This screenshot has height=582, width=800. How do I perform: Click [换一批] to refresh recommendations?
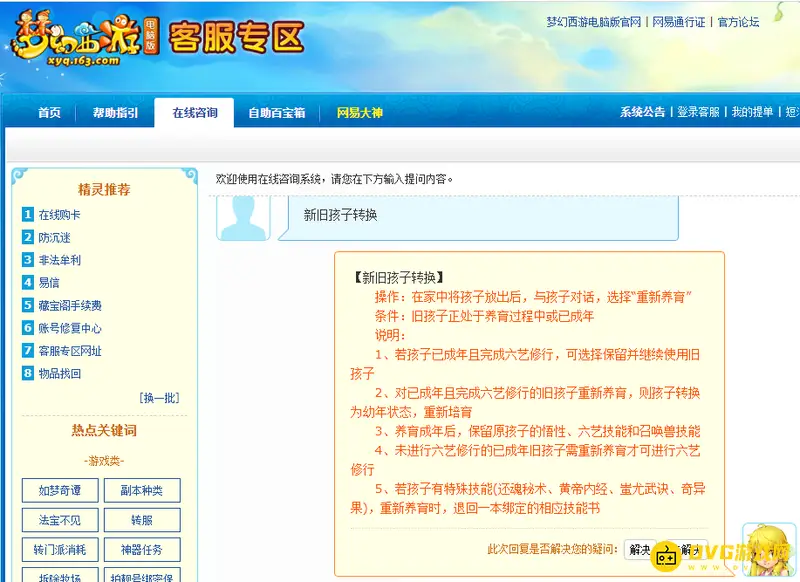pos(159,398)
